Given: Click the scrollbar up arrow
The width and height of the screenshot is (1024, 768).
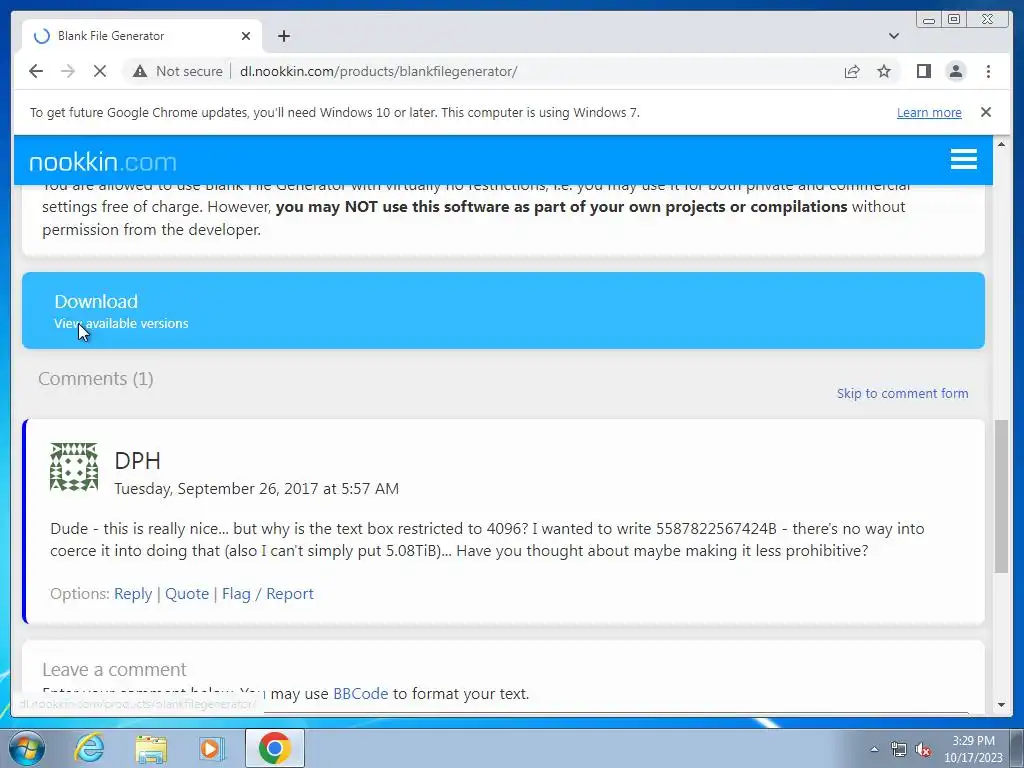Looking at the screenshot, I should 1001,144.
